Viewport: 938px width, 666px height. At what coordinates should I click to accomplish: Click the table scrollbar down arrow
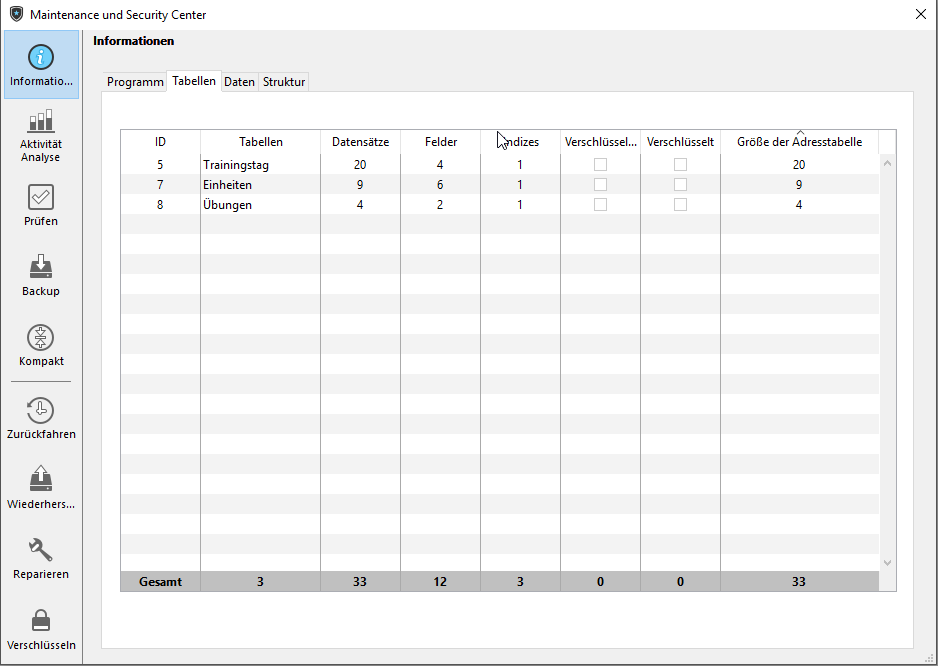(887, 563)
